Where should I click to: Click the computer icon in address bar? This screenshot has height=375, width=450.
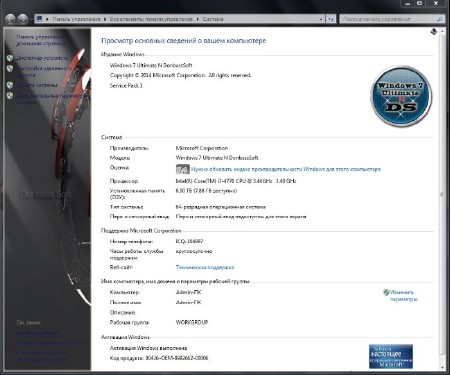pos(39,19)
